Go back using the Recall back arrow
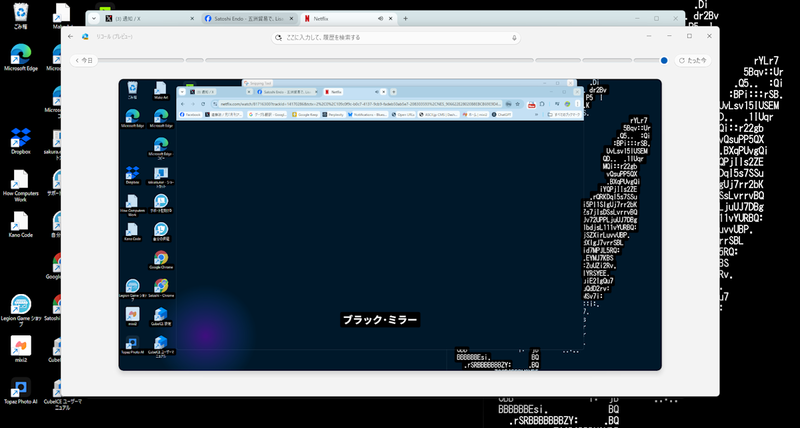Image resolution: width=800 pixels, height=428 pixels. (70, 37)
